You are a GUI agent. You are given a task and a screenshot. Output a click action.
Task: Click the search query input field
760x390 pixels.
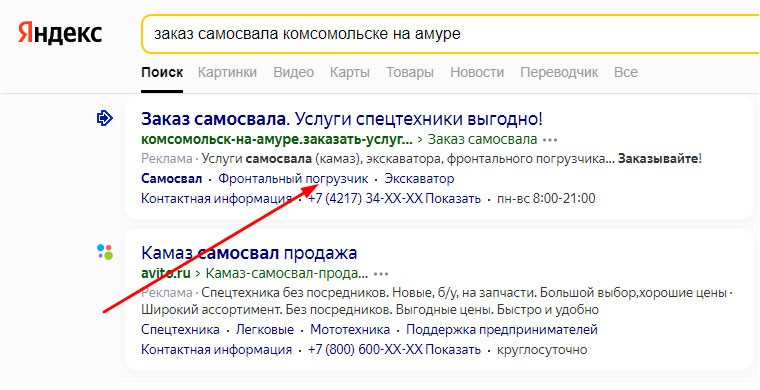coord(451,34)
